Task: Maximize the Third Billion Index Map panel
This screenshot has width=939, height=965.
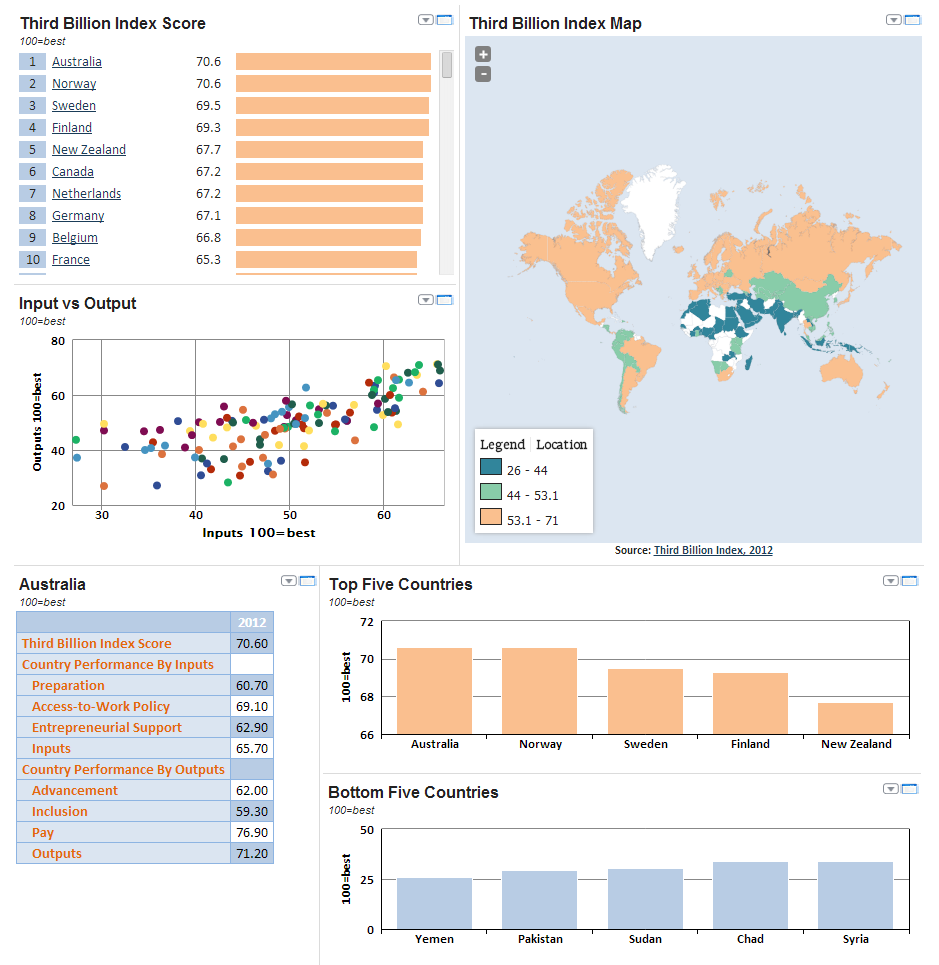Action: click(x=911, y=20)
